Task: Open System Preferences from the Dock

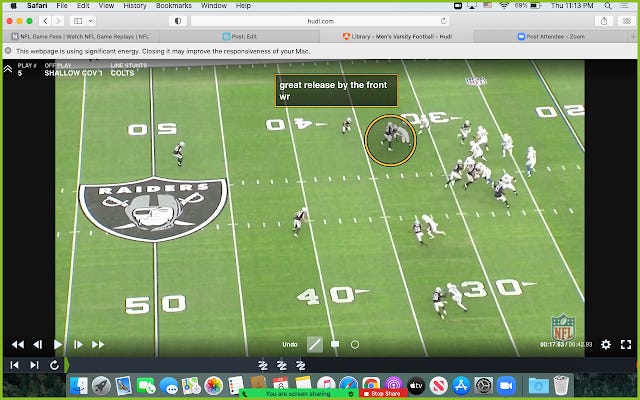Action: click(x=484, y=386)
